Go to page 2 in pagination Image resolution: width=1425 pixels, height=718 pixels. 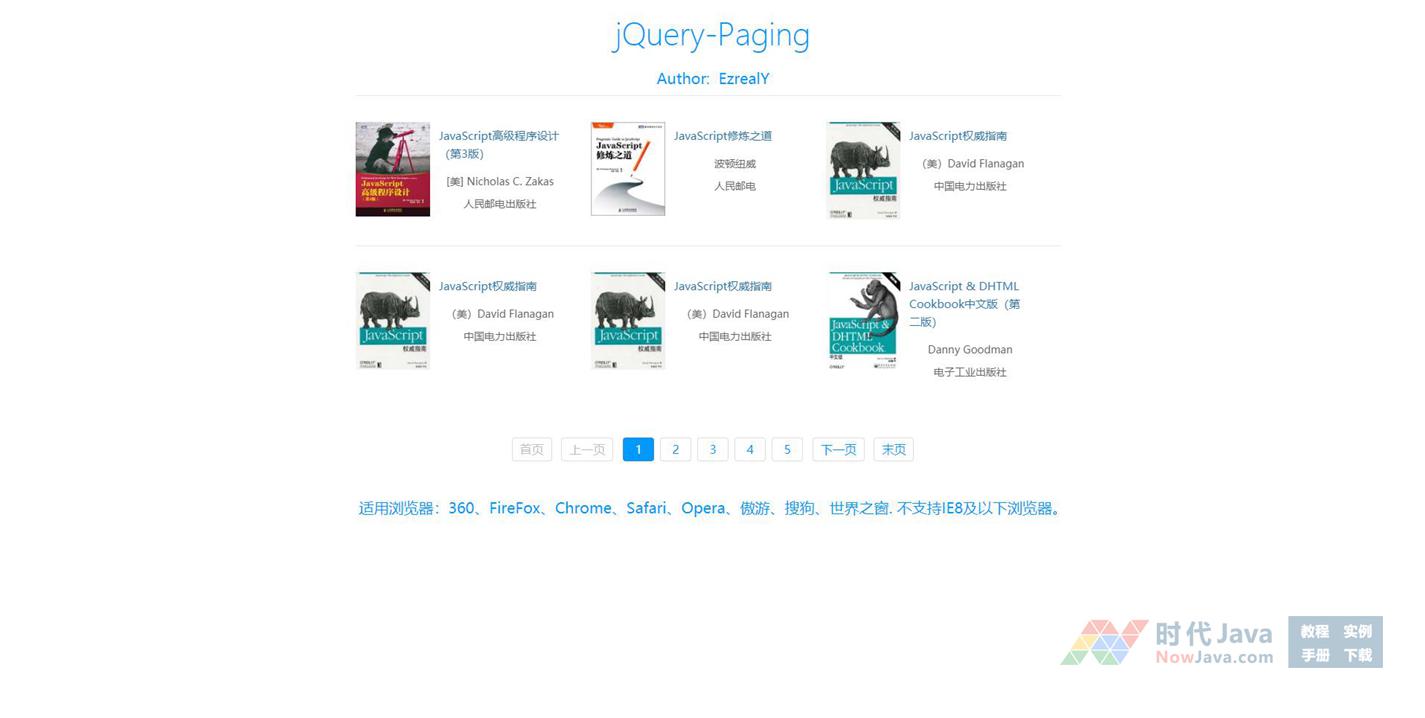[675, 450]
